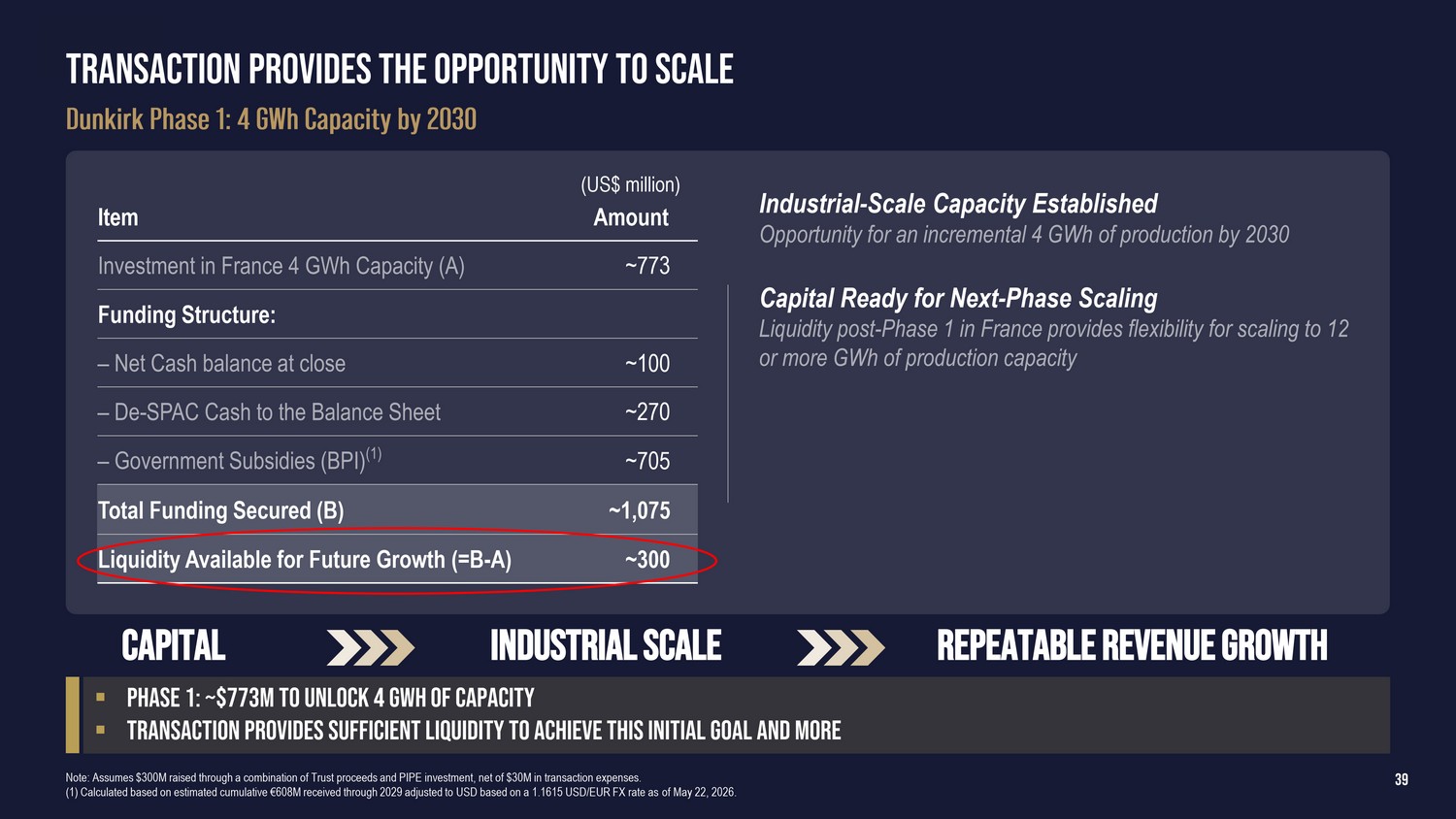The height and width of the screenshot is (819, 1456).
Task: Click the chevron arrows after CAPITAL
Action: [x=371, y=647]
